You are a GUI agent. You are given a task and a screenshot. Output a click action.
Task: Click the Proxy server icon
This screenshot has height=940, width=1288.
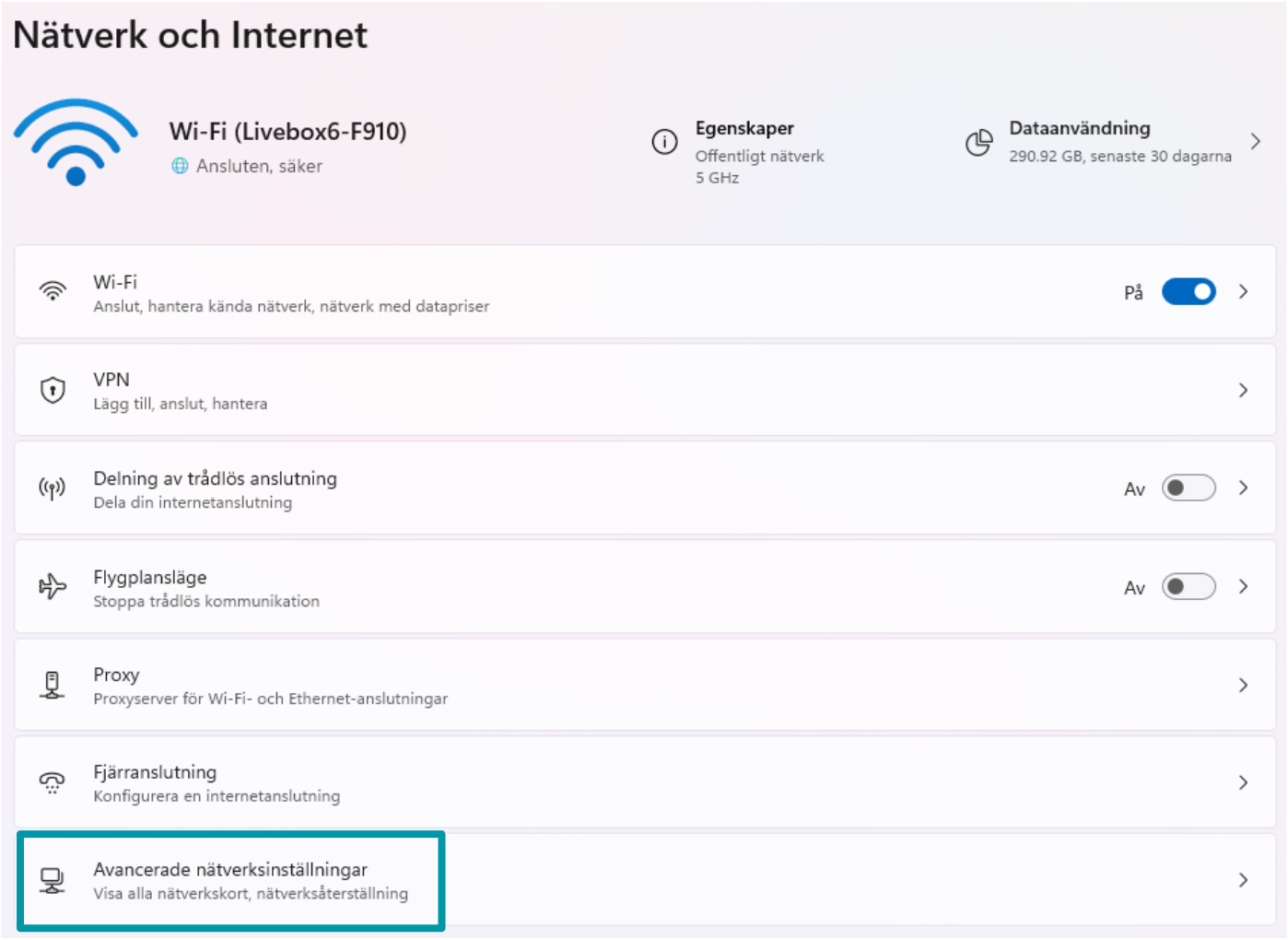point(53,685)
